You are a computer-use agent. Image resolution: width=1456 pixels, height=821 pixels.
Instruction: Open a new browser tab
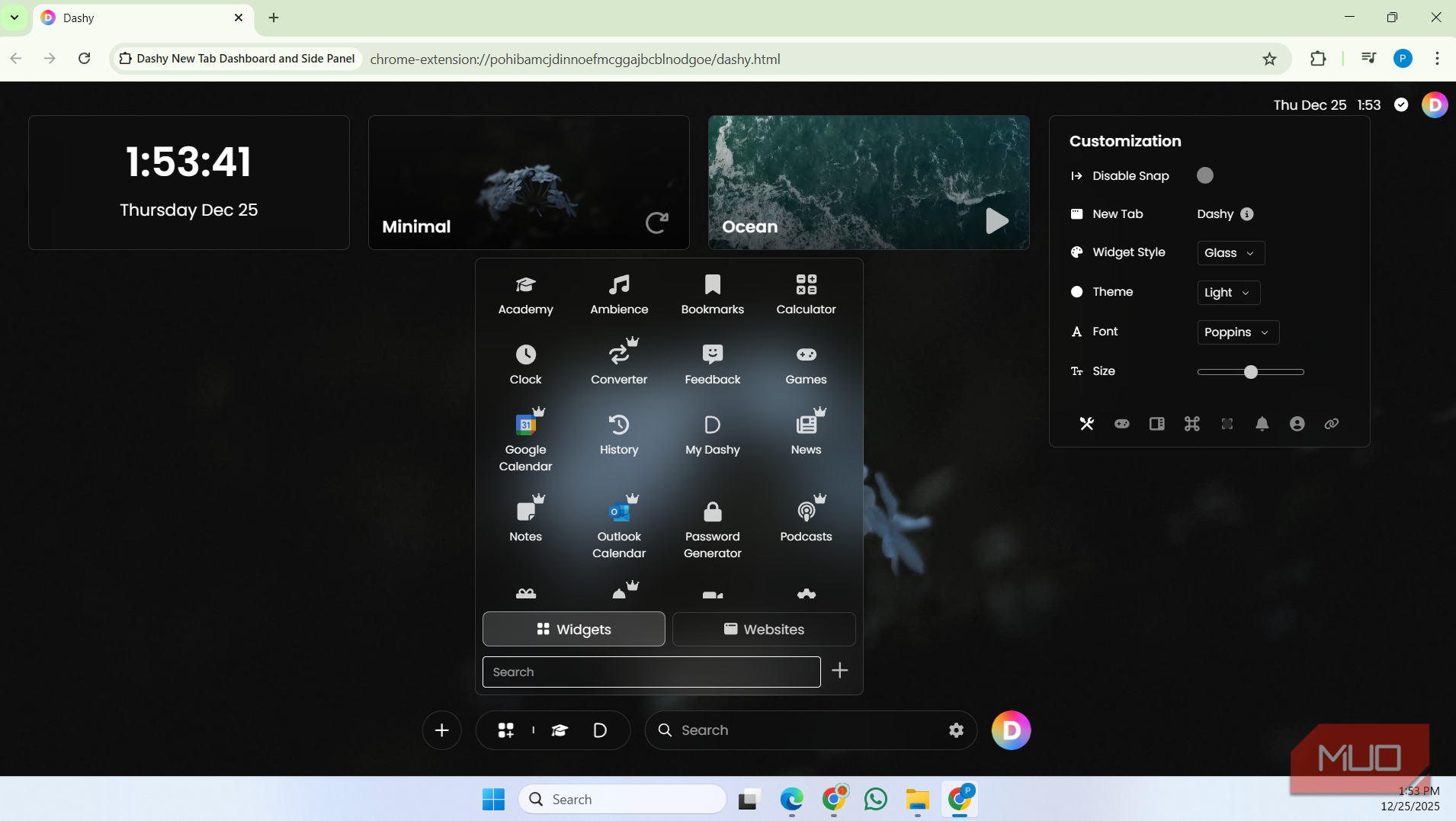click(x=274, y=18)
